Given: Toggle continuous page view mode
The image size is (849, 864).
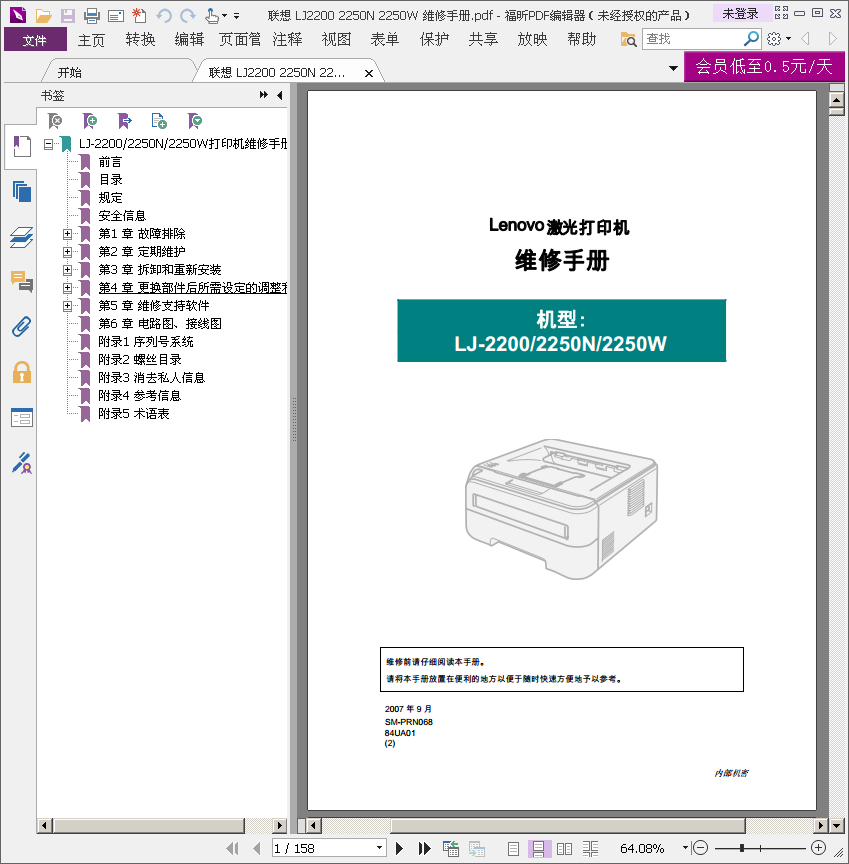Looking at the screenshot, I should (x=538, y=849).
